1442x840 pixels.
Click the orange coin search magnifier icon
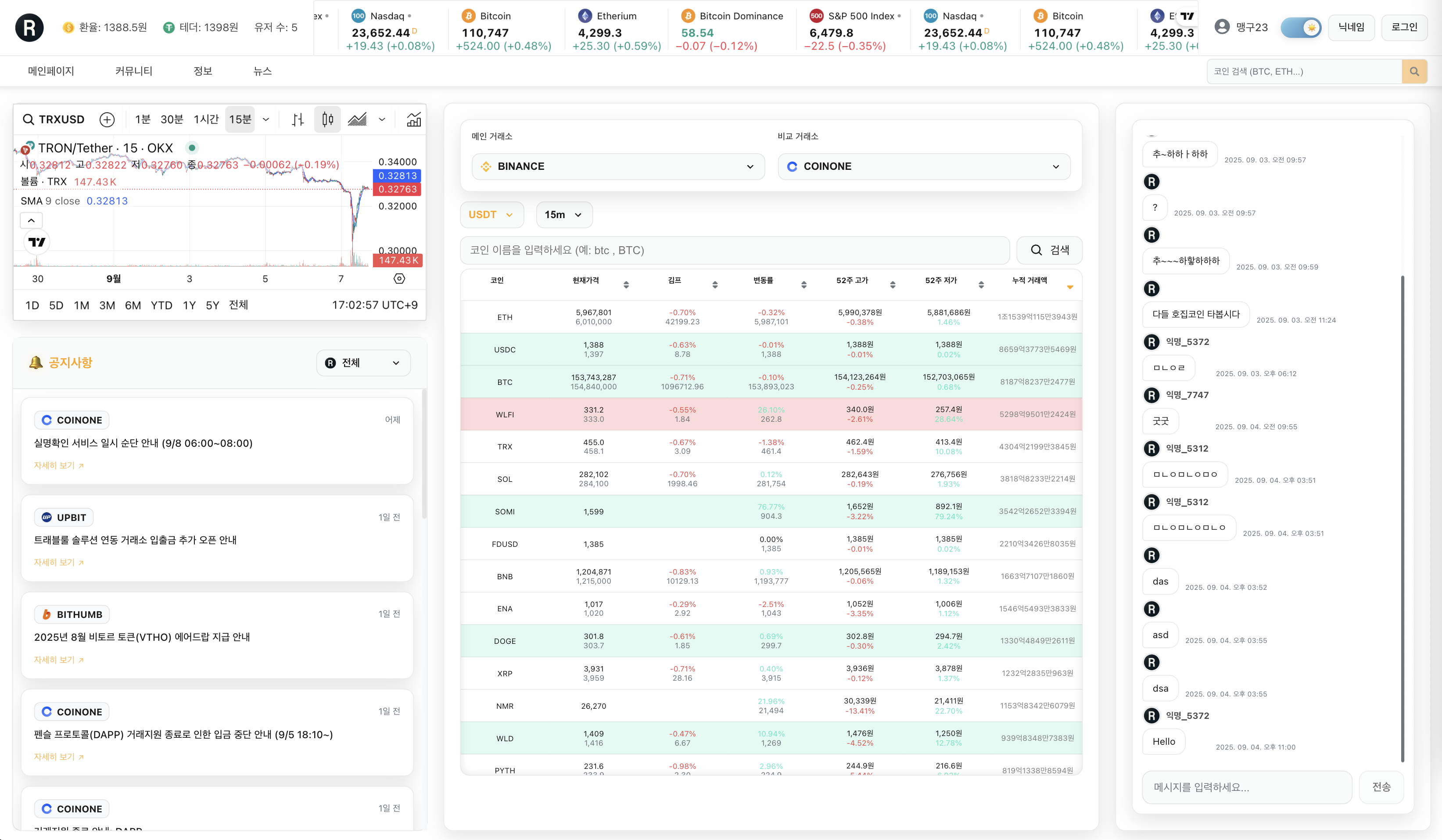pos(1414,72)
